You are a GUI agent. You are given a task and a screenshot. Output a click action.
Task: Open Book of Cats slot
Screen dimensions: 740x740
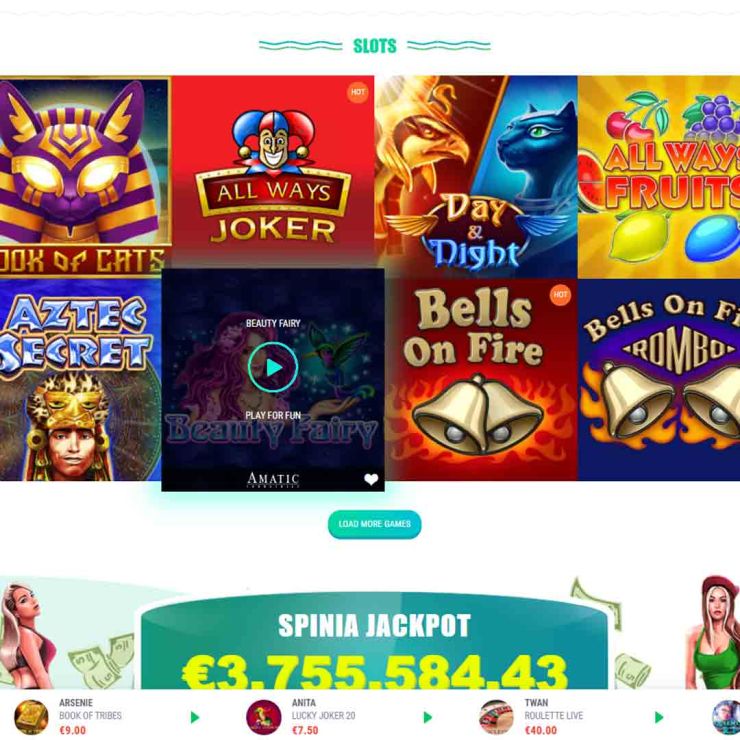coord(85,177)
